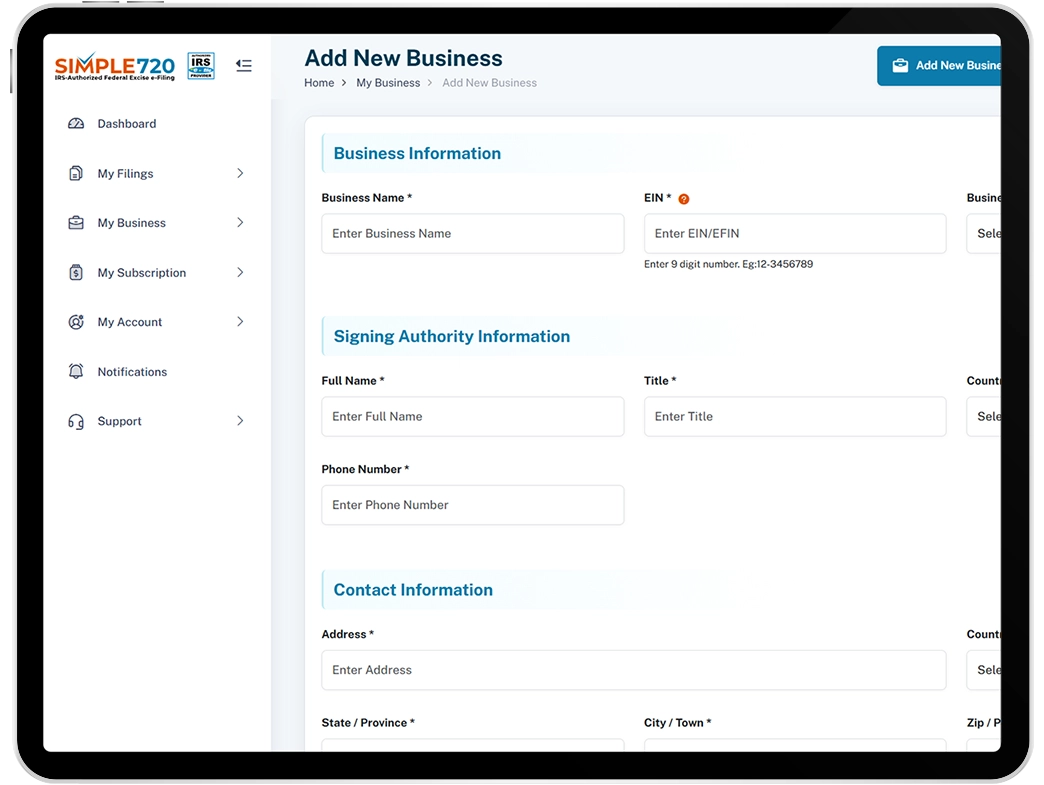
Task: Expand the My Subscription submenu chevron
Action: 240,272
